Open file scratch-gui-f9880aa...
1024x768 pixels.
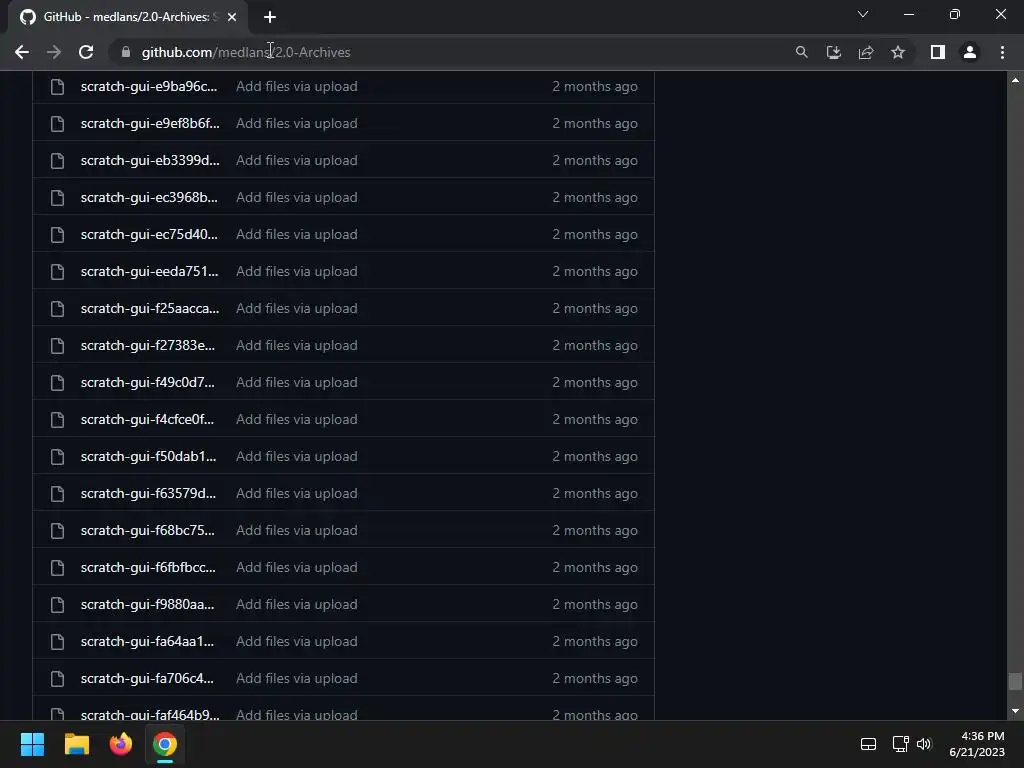pyautogui.click(x=148, y=605)
